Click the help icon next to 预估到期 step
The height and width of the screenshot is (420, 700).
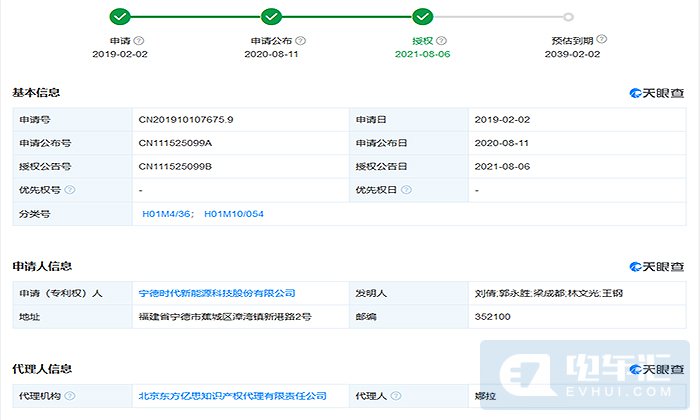(601, 39)
